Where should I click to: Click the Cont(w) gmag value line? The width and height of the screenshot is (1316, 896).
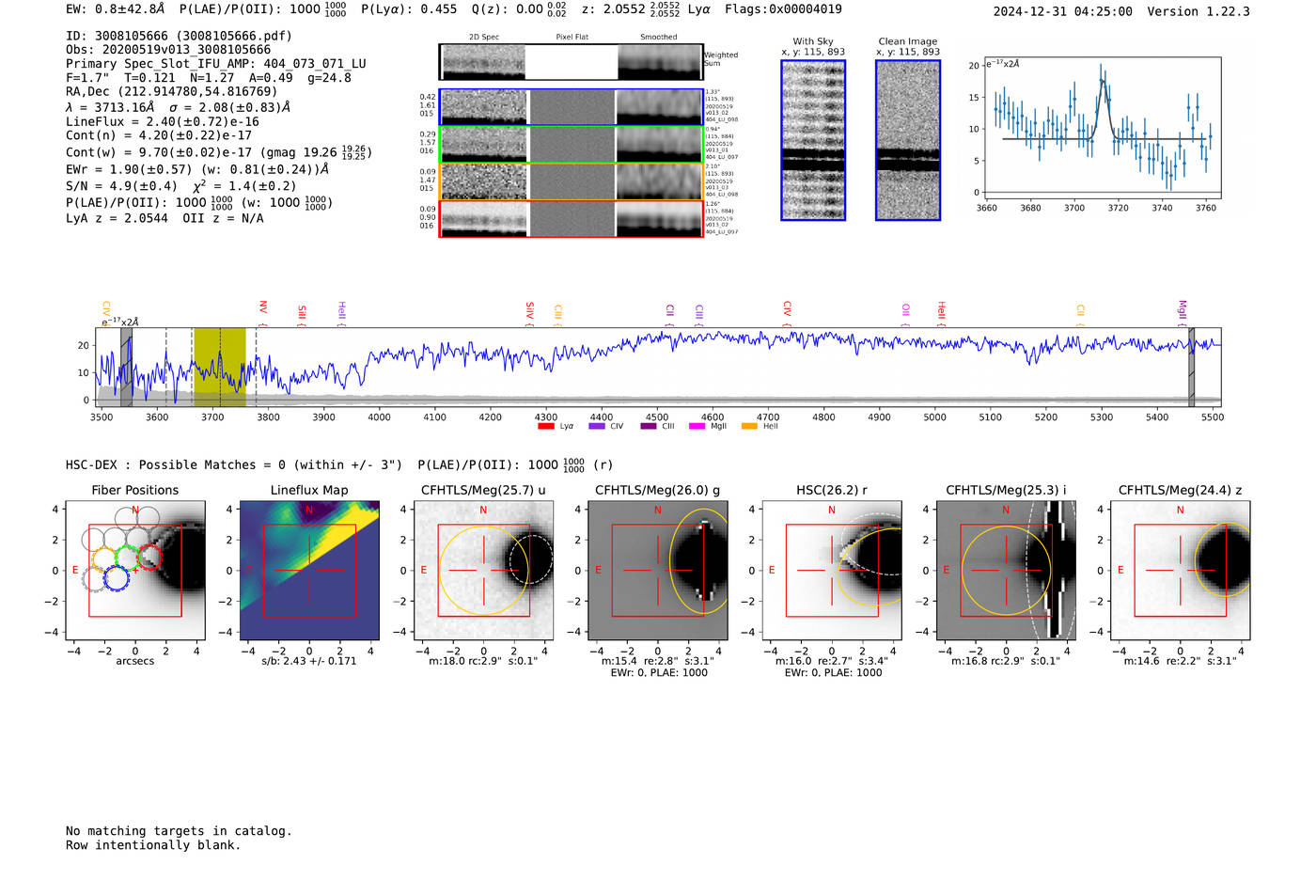(219, 151)
